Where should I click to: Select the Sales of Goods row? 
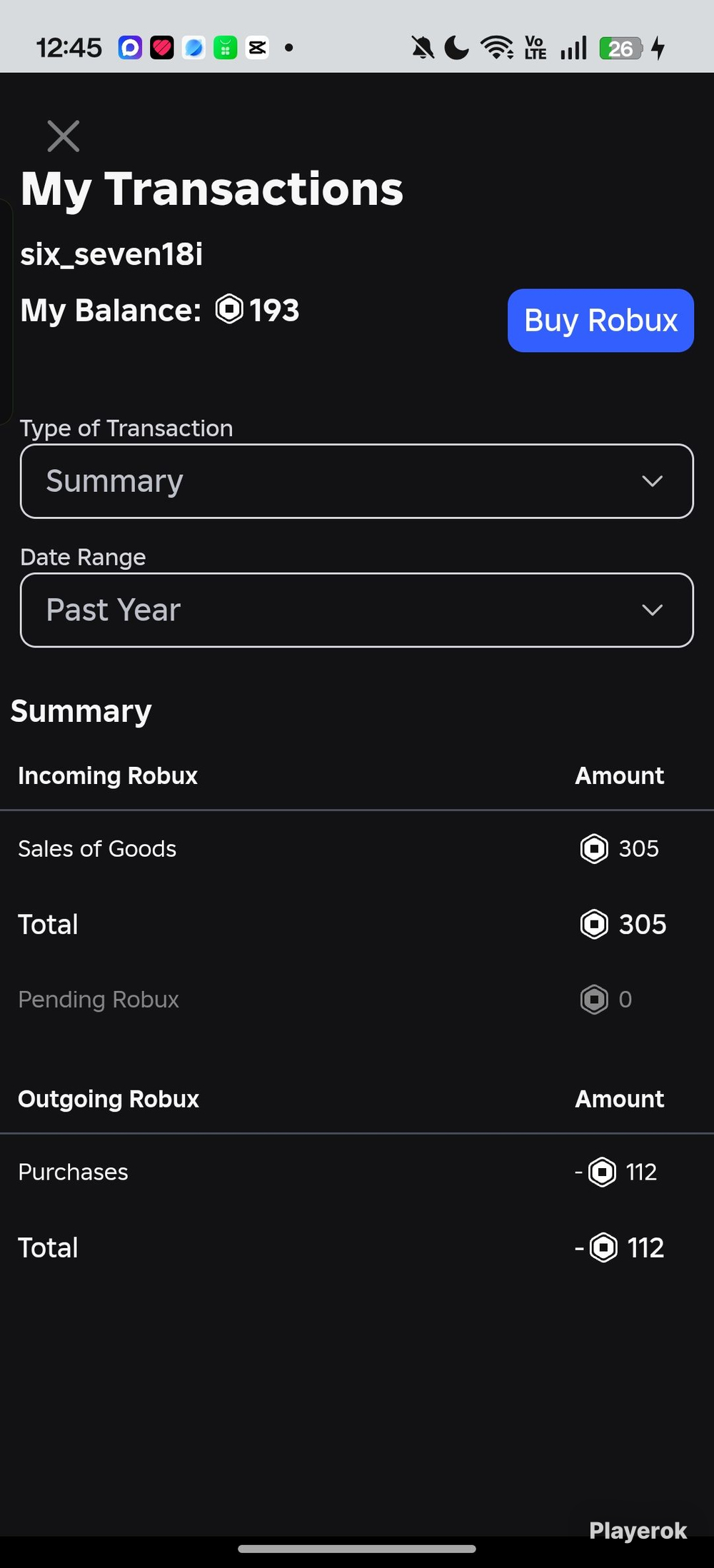(x=357, y=849)
